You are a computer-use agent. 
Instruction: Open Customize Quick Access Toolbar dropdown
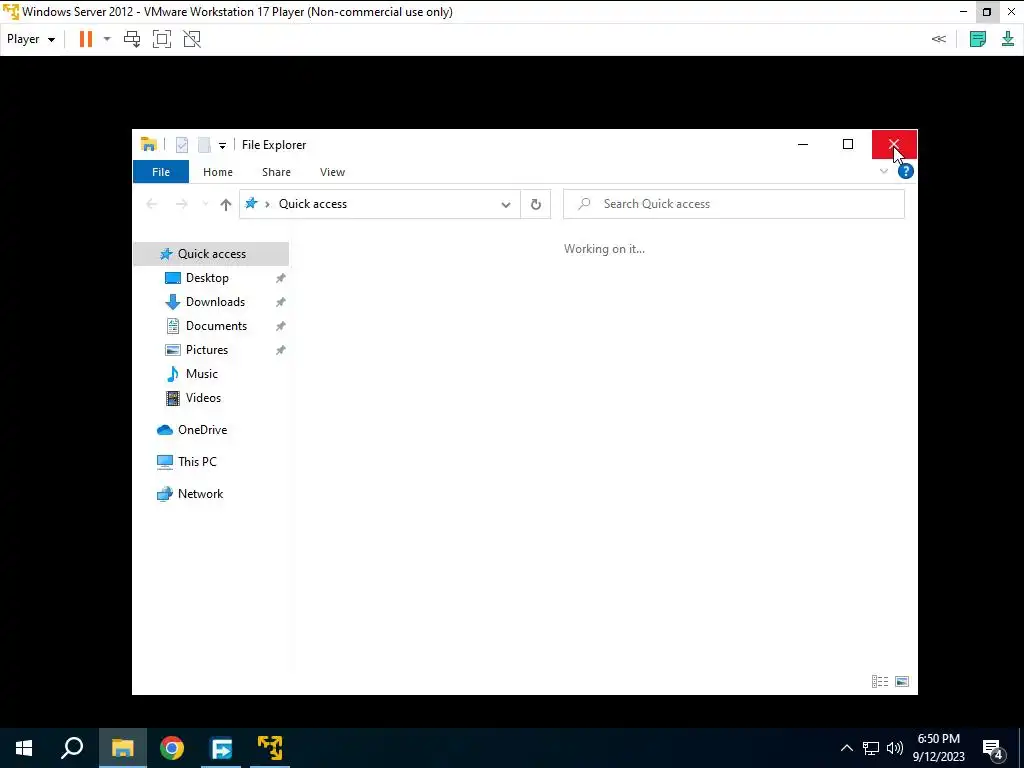point(222,146)
